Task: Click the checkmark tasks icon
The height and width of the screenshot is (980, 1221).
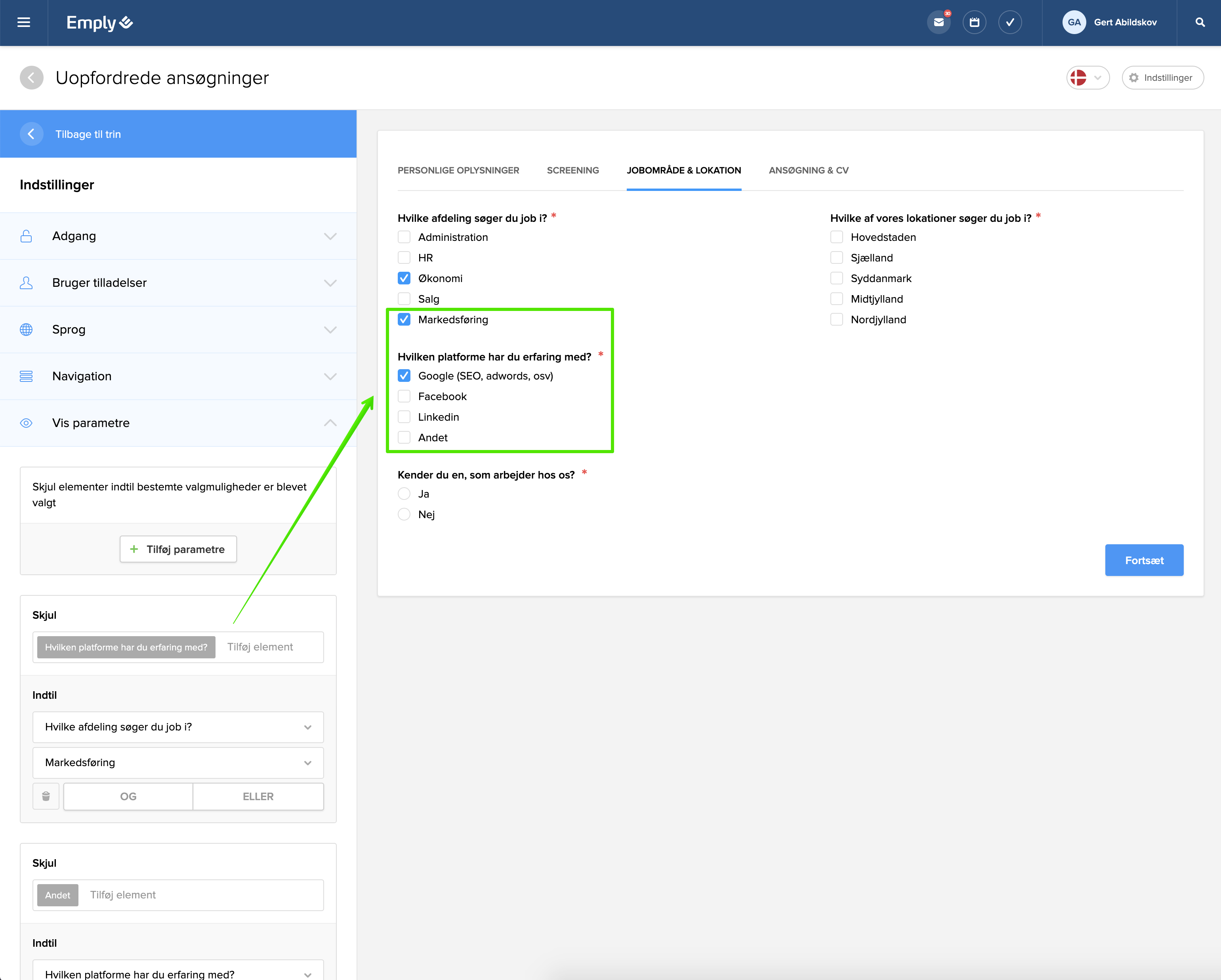Action: (x=1010, y=23)
